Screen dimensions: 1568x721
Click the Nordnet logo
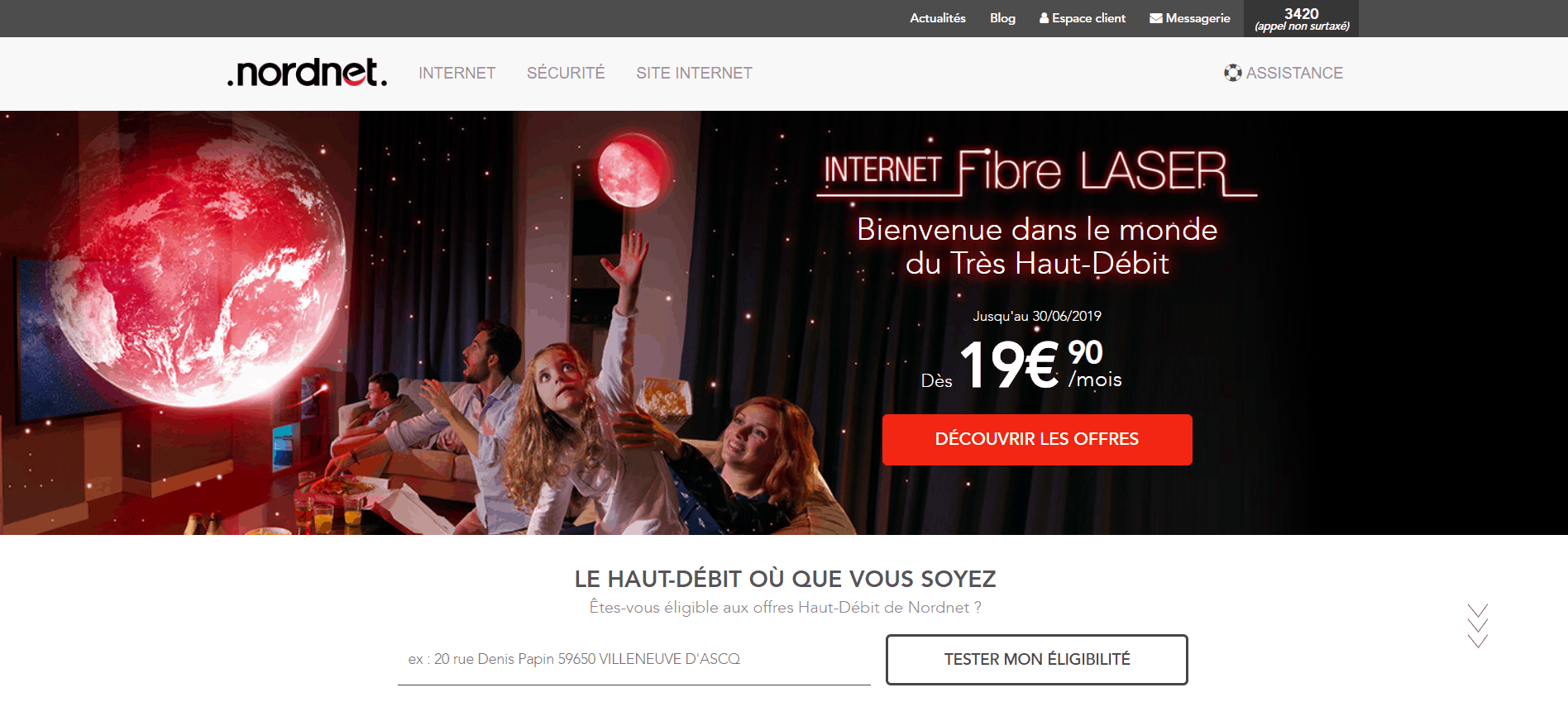point(307,73)
